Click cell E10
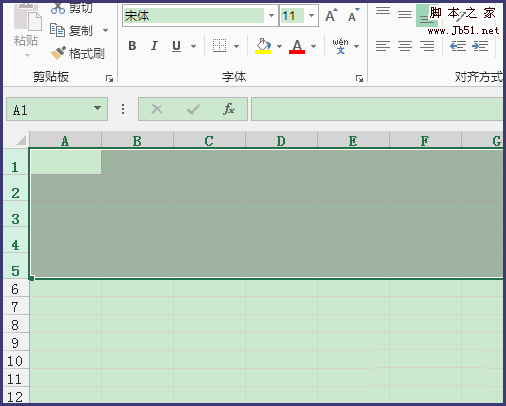The image size is (506, 406). click(353, 360)
